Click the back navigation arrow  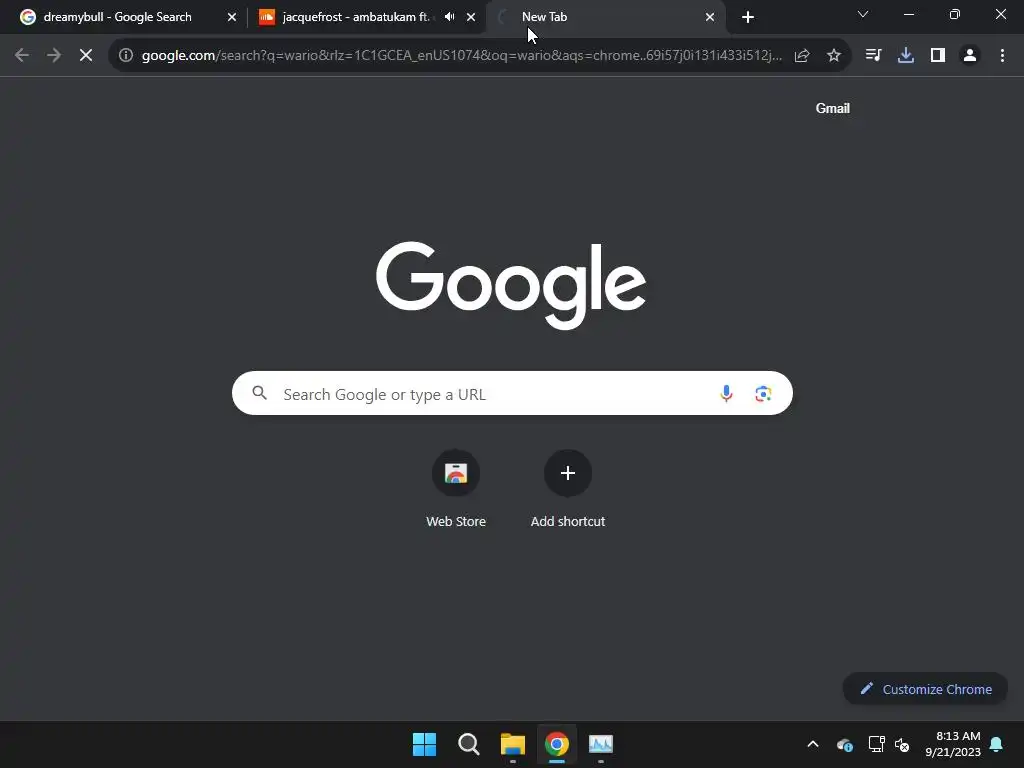[x=22, y=56]
